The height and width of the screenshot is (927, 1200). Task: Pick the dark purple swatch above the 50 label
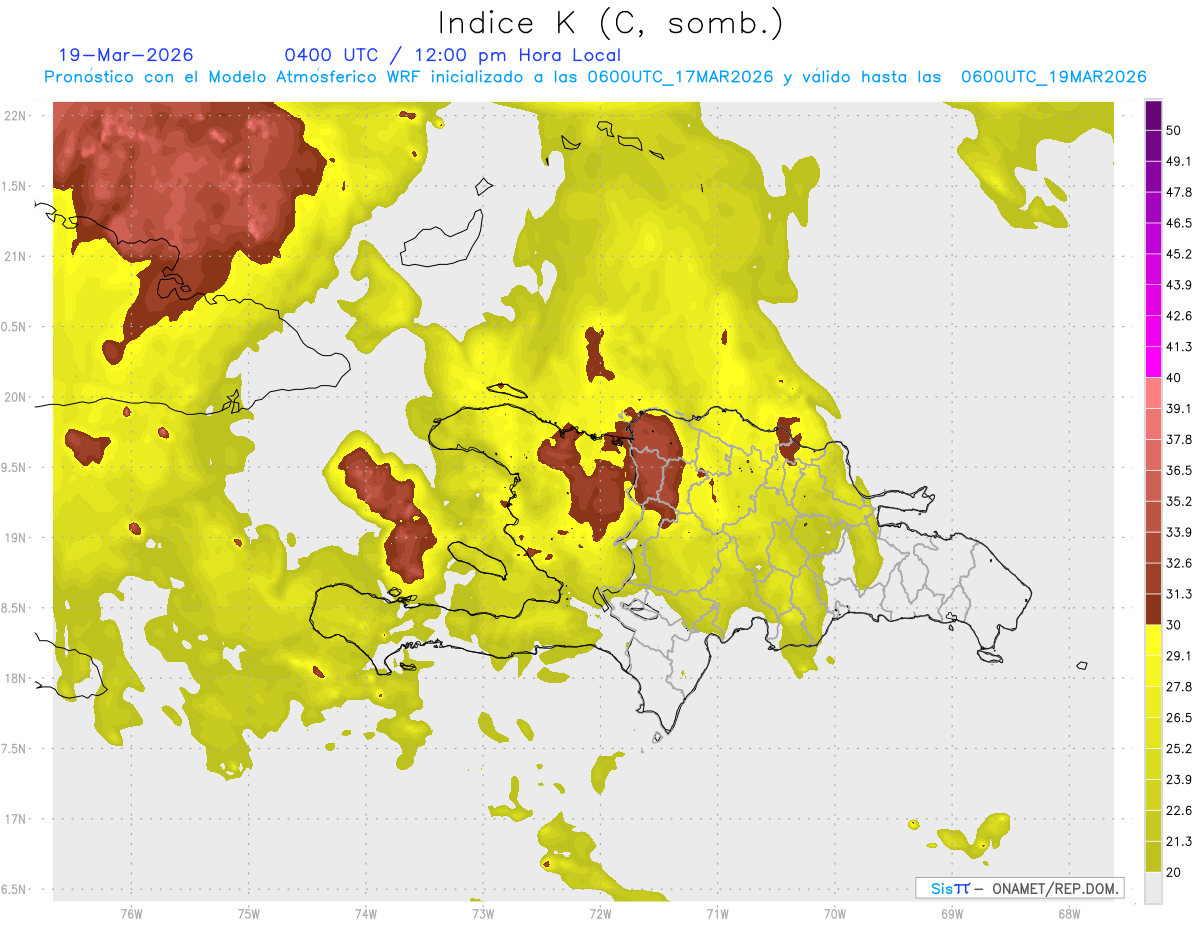coord(1153,114)
